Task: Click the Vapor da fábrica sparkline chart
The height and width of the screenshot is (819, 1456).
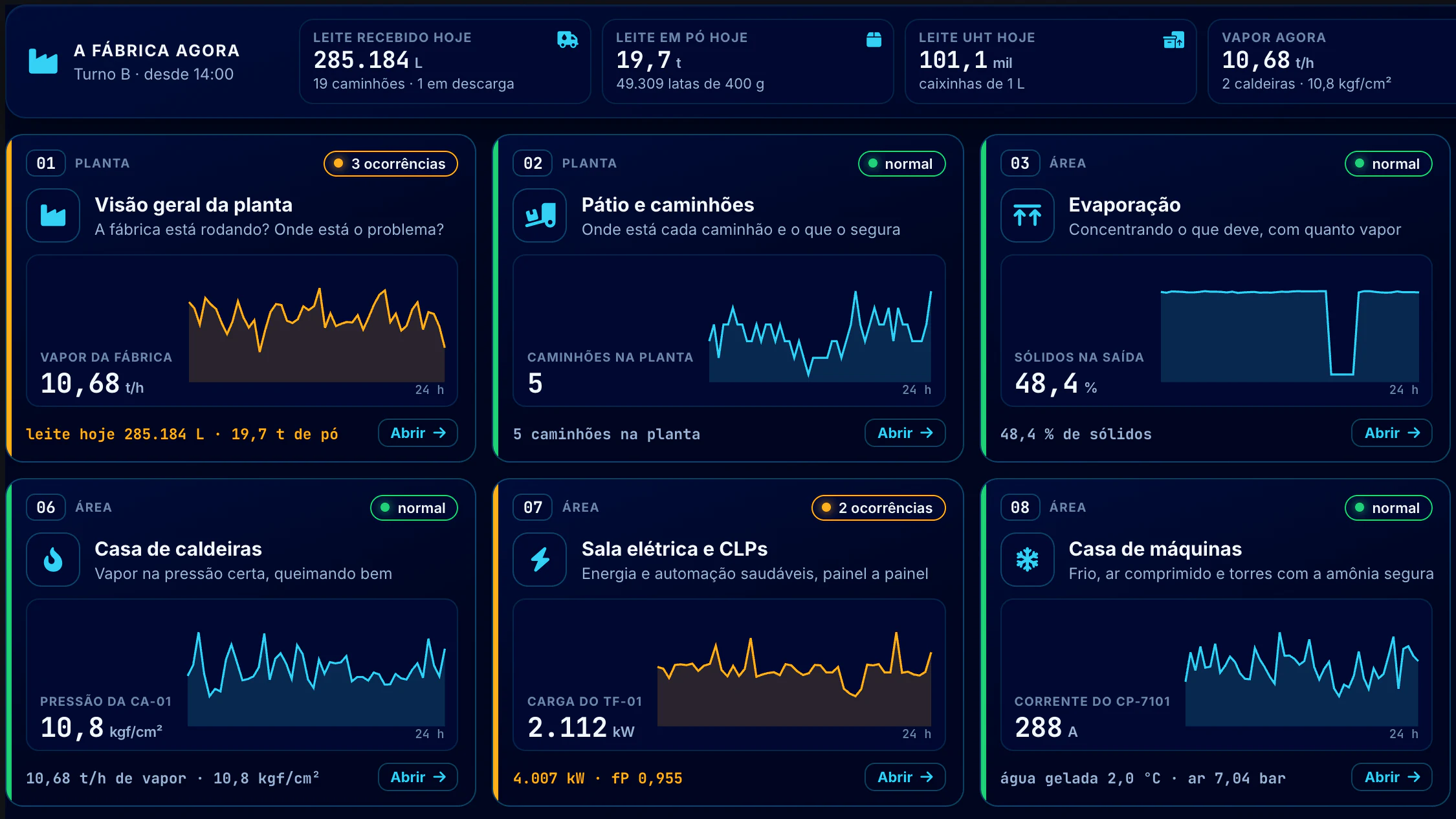Action: click(316, 334)
